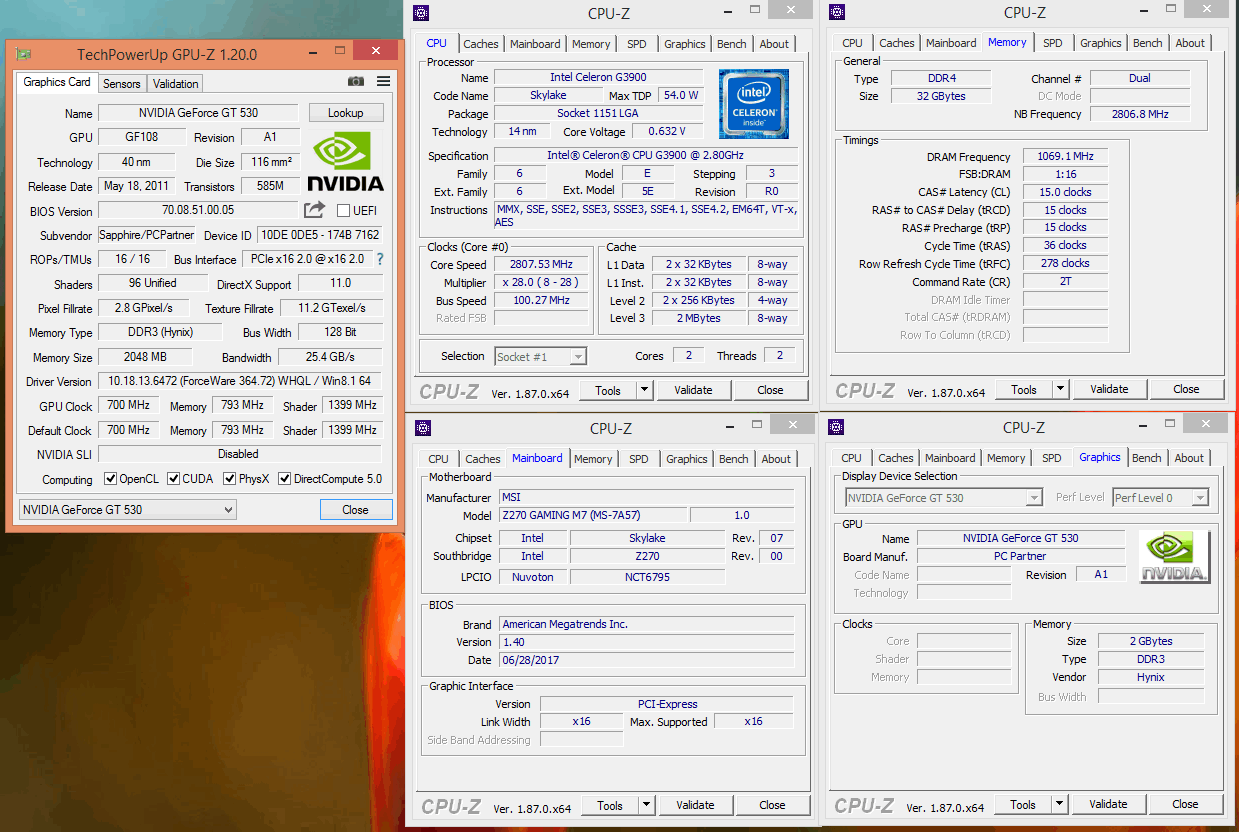Click the CPU-Z Mainboard window title icon
Image resolution: width=1239 pixels, height=832 pixels.
coord(423,428)
